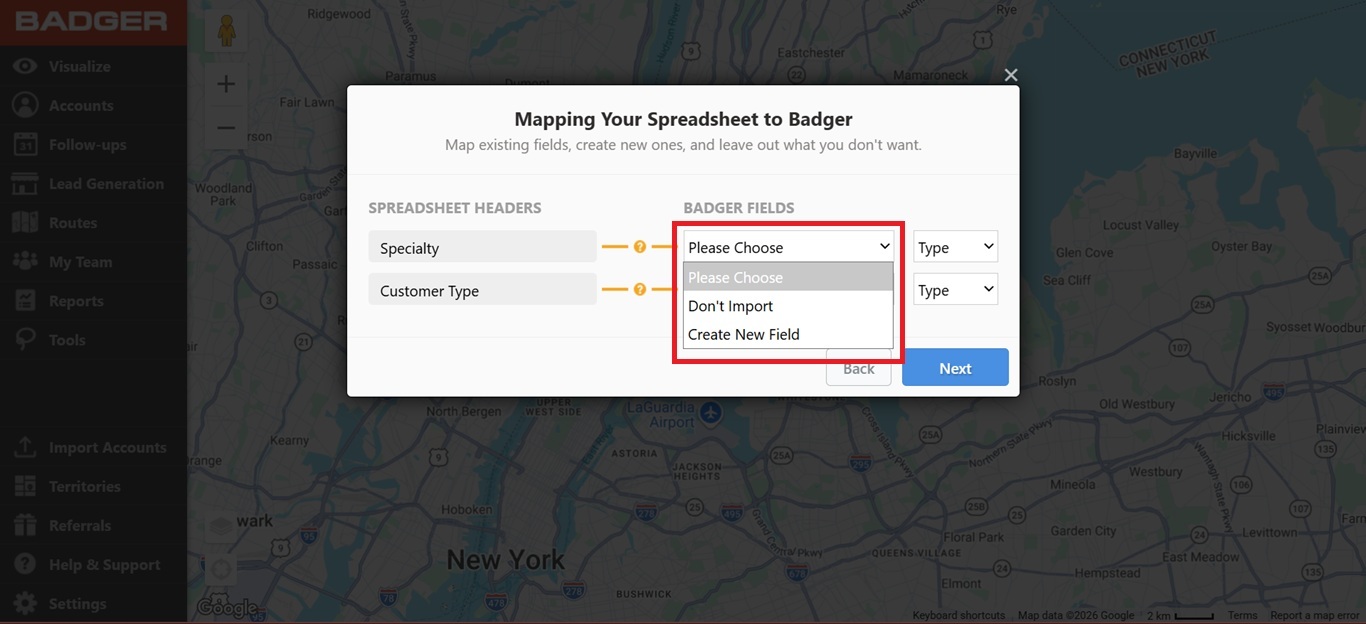The width and height of the screenshot is (1366, 624).
Task: Click the Accounts person icon
Action: 25,105
